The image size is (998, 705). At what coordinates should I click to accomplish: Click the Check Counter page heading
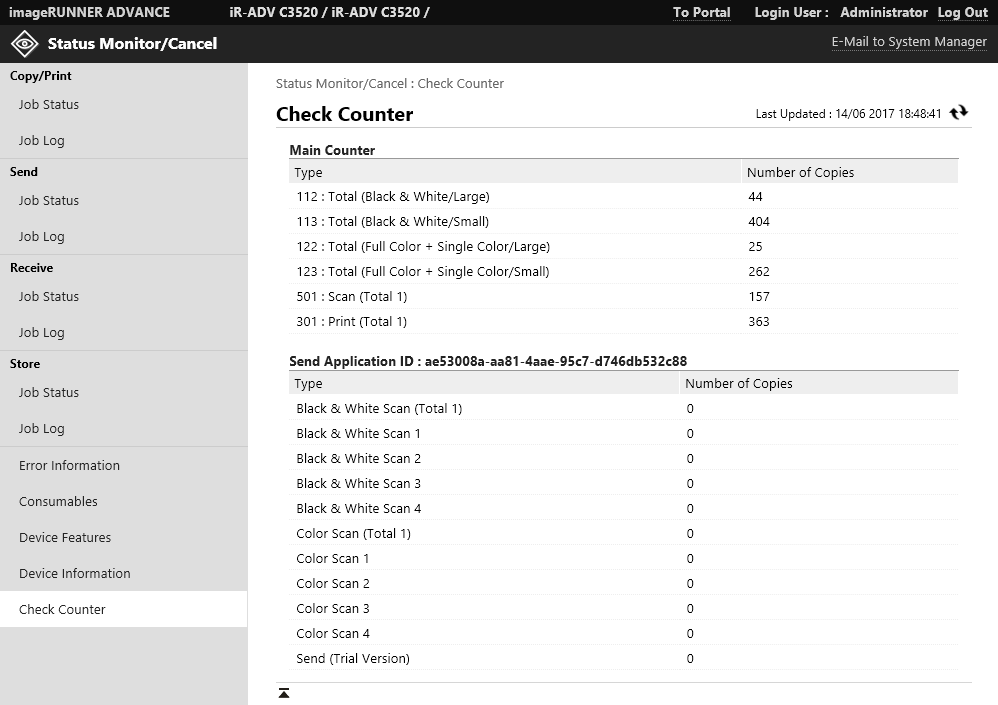pos(344,114)
